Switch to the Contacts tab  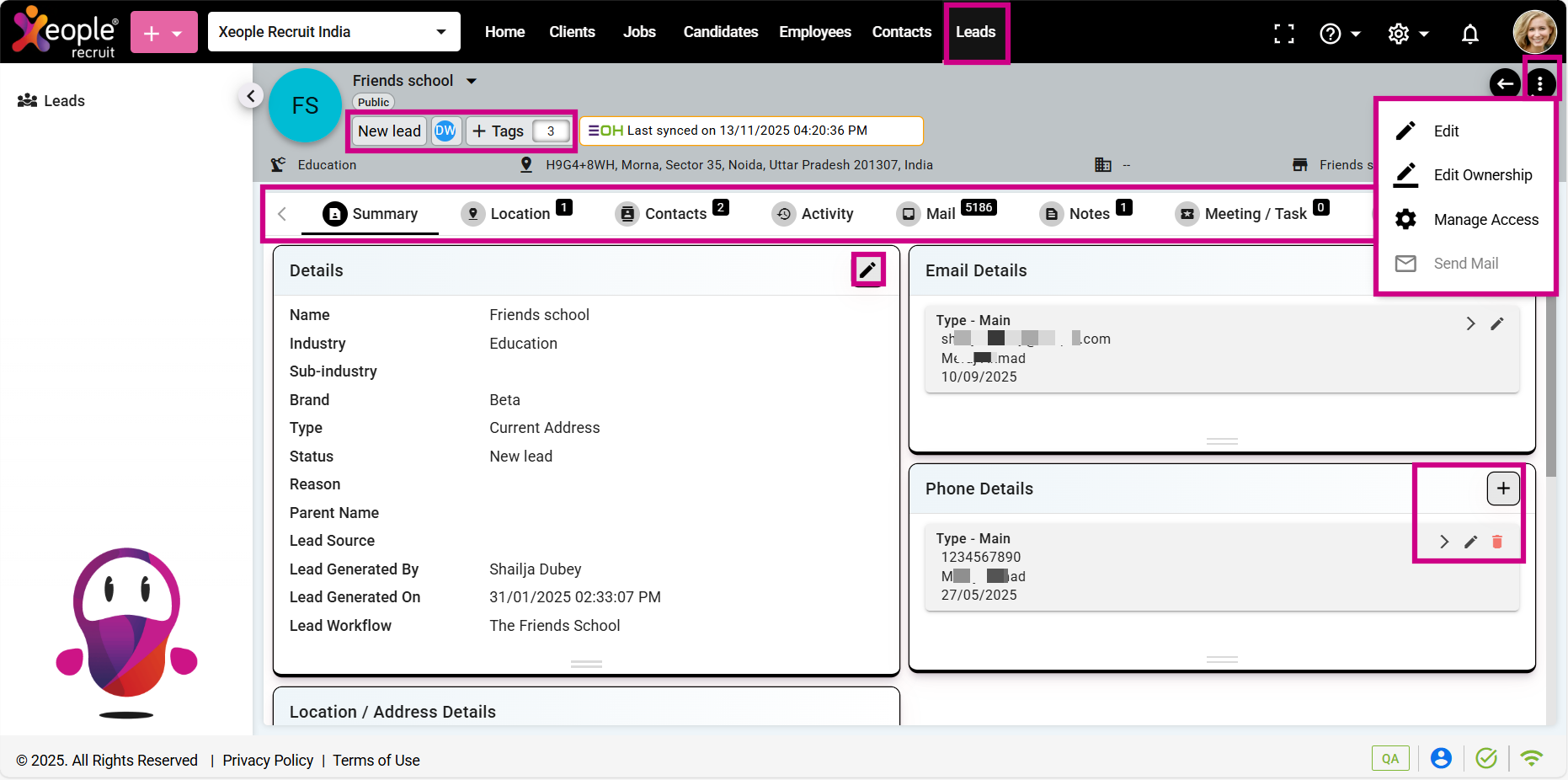tap(672, 214)
